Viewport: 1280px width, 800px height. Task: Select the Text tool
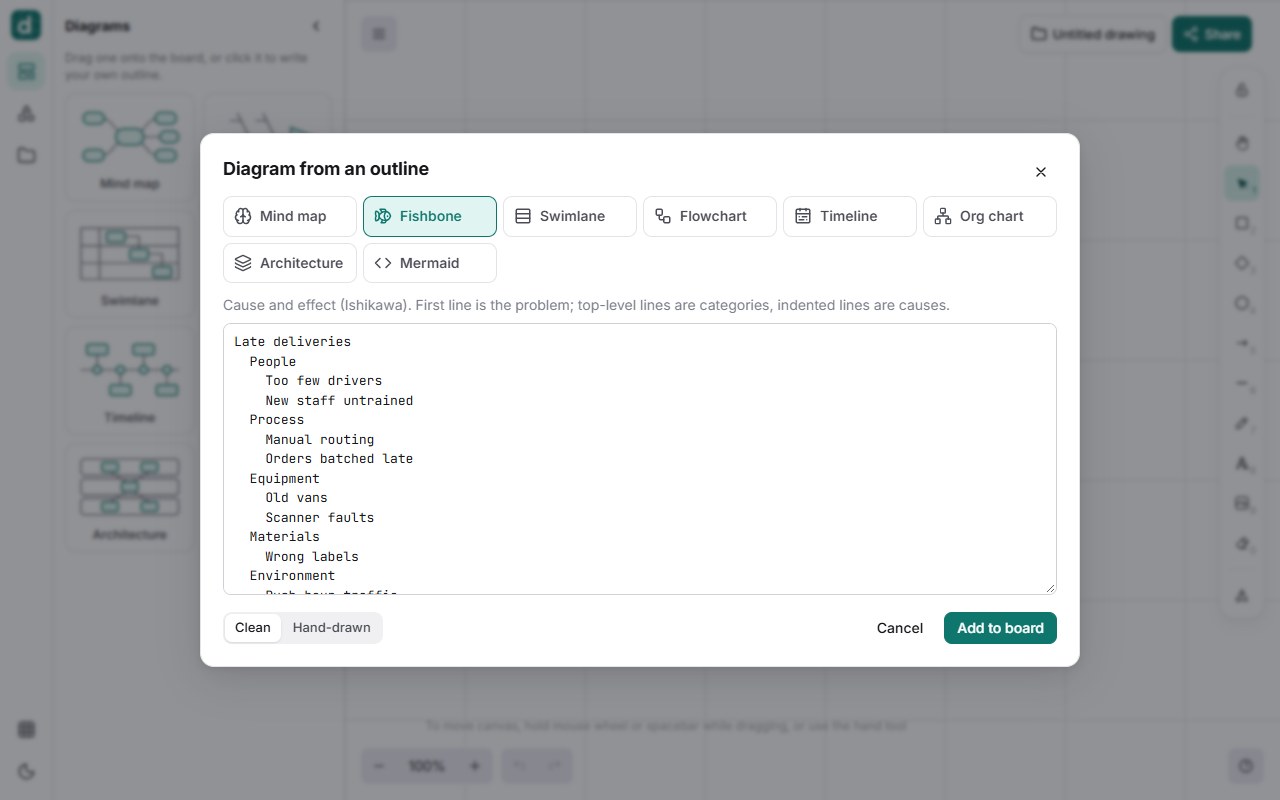(1242, 463)
